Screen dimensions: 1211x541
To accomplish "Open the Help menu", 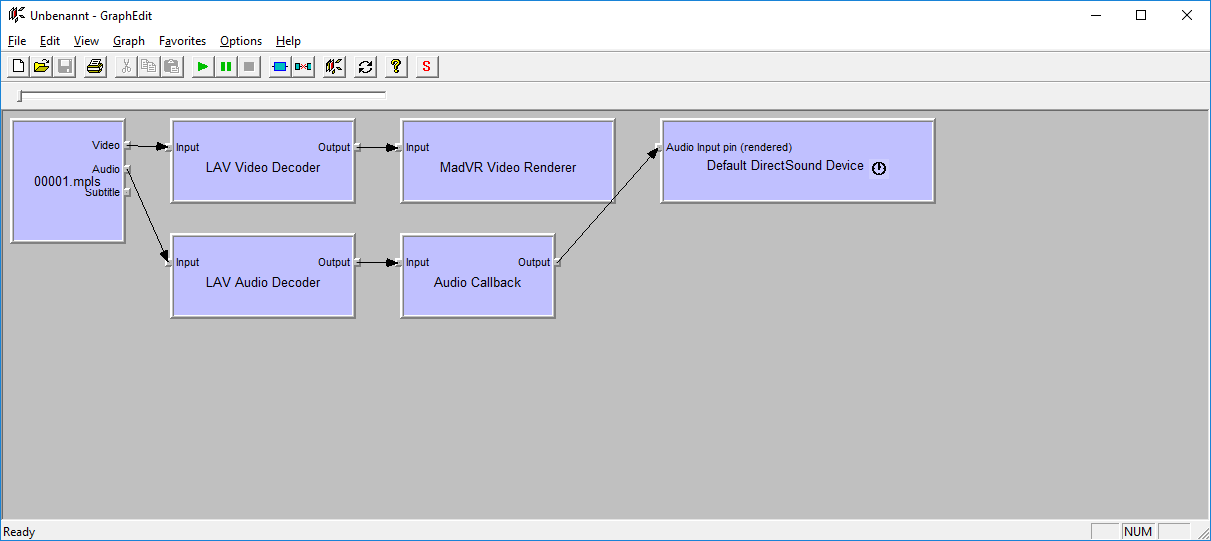I will 288,41.
